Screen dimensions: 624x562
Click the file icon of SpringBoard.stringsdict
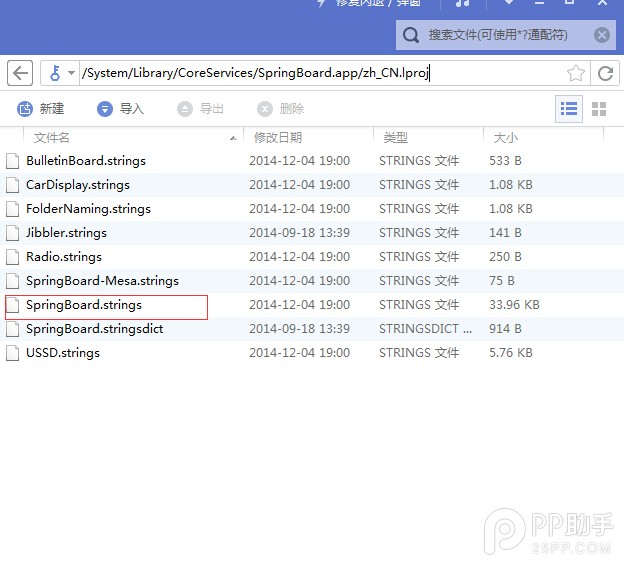tap(12, 329)
